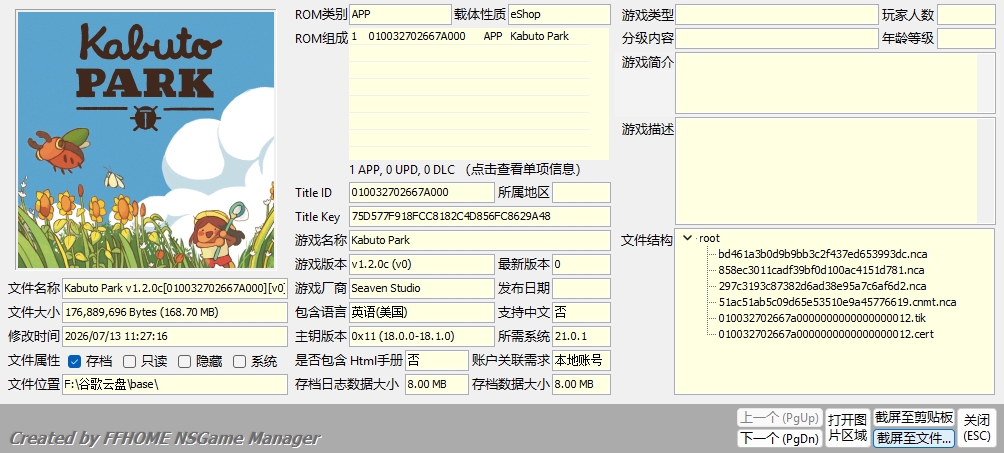Tick the 系统 system attribute checkbox
This screenshot has height=453, width=1004.
[x=239, y=361]
